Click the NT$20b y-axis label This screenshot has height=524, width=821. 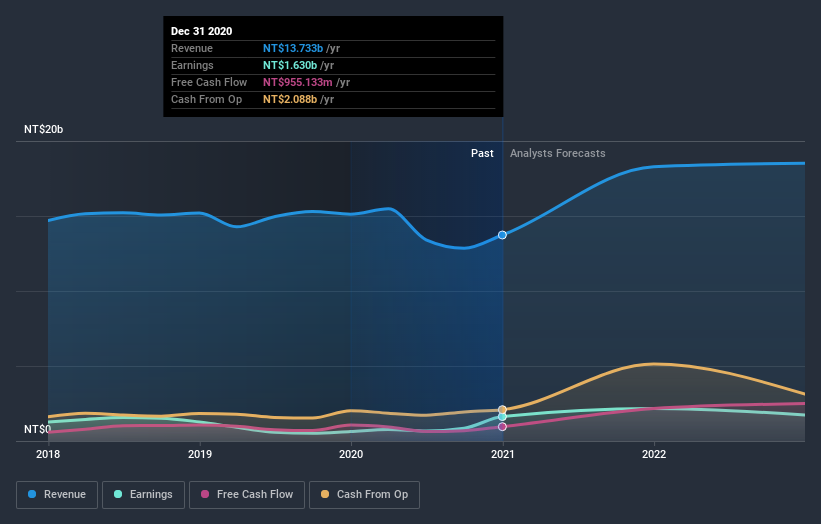coord(43,129)
